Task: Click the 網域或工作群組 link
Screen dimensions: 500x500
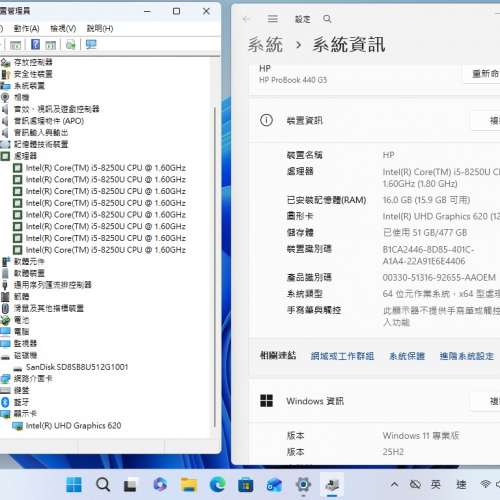Action: click(342, 356)
